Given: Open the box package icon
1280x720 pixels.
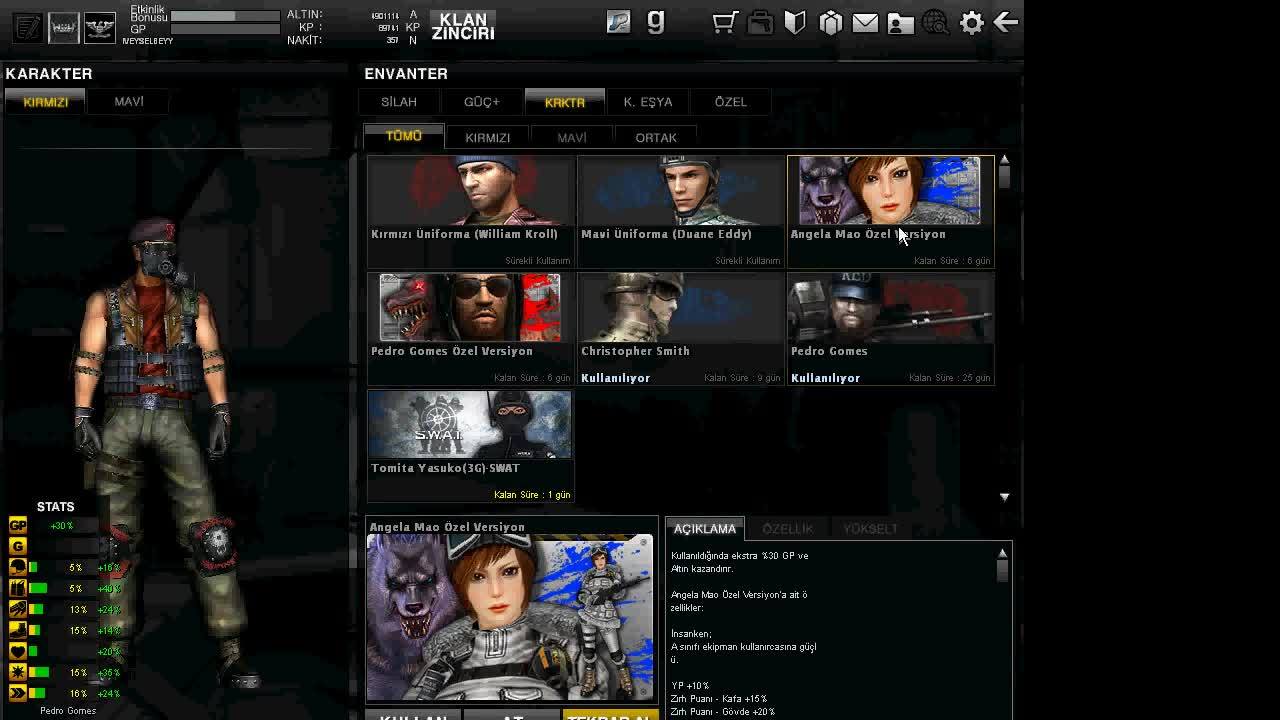Looking at the screenshot, I should coord(830,22).
